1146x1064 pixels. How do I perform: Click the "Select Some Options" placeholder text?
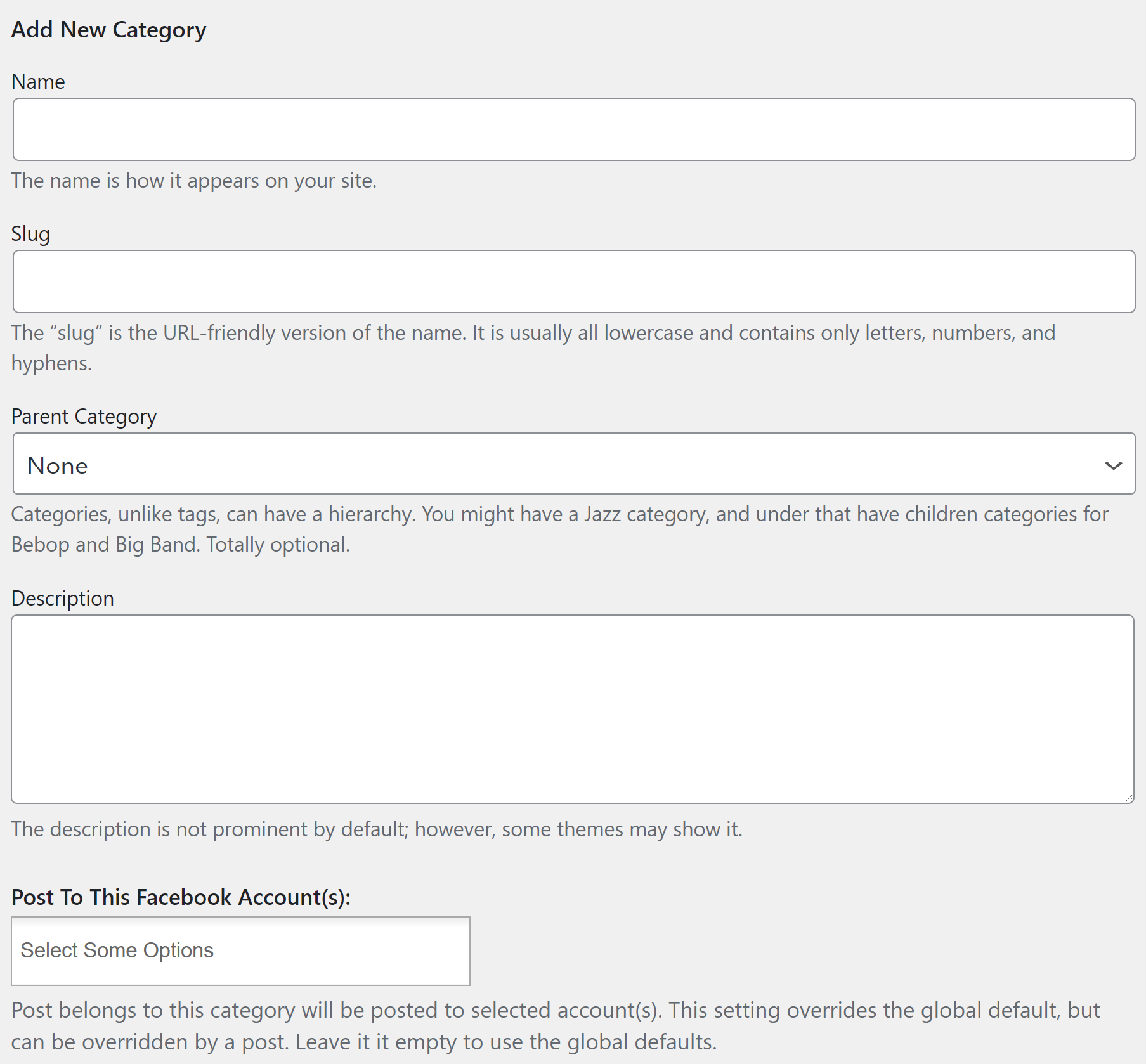click(117, 950)
